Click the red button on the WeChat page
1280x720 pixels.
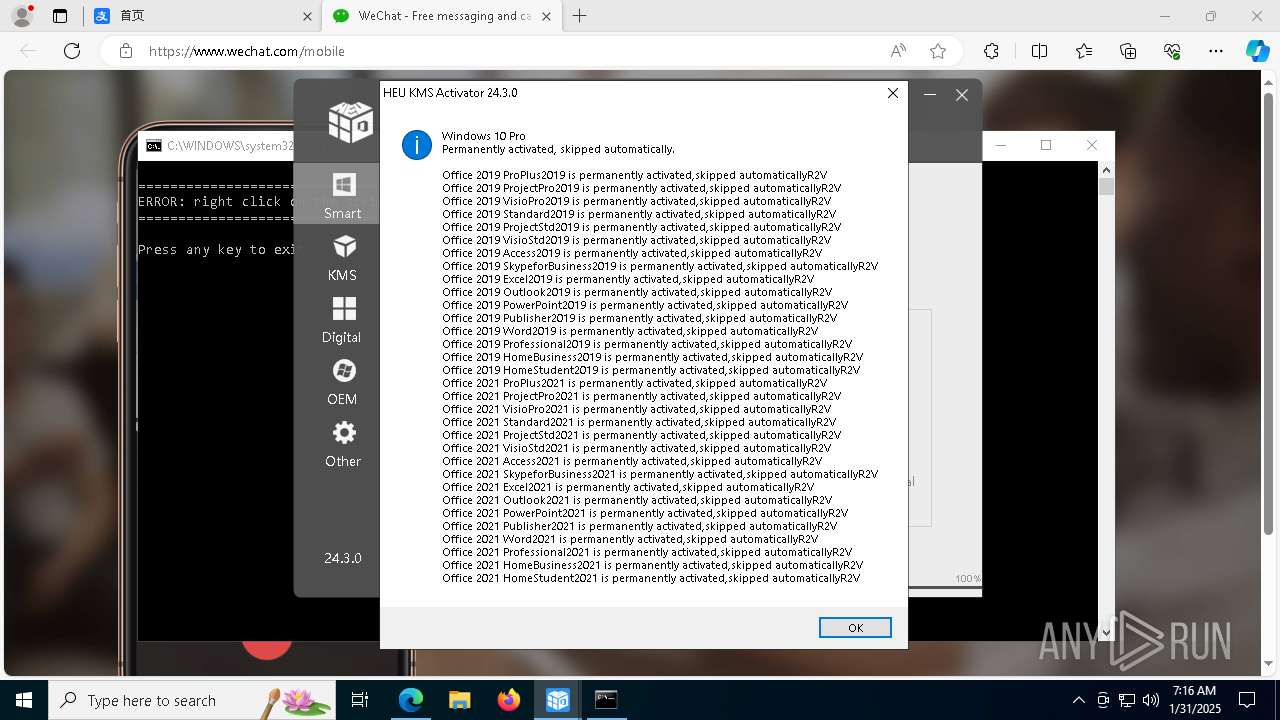[267, 648]
